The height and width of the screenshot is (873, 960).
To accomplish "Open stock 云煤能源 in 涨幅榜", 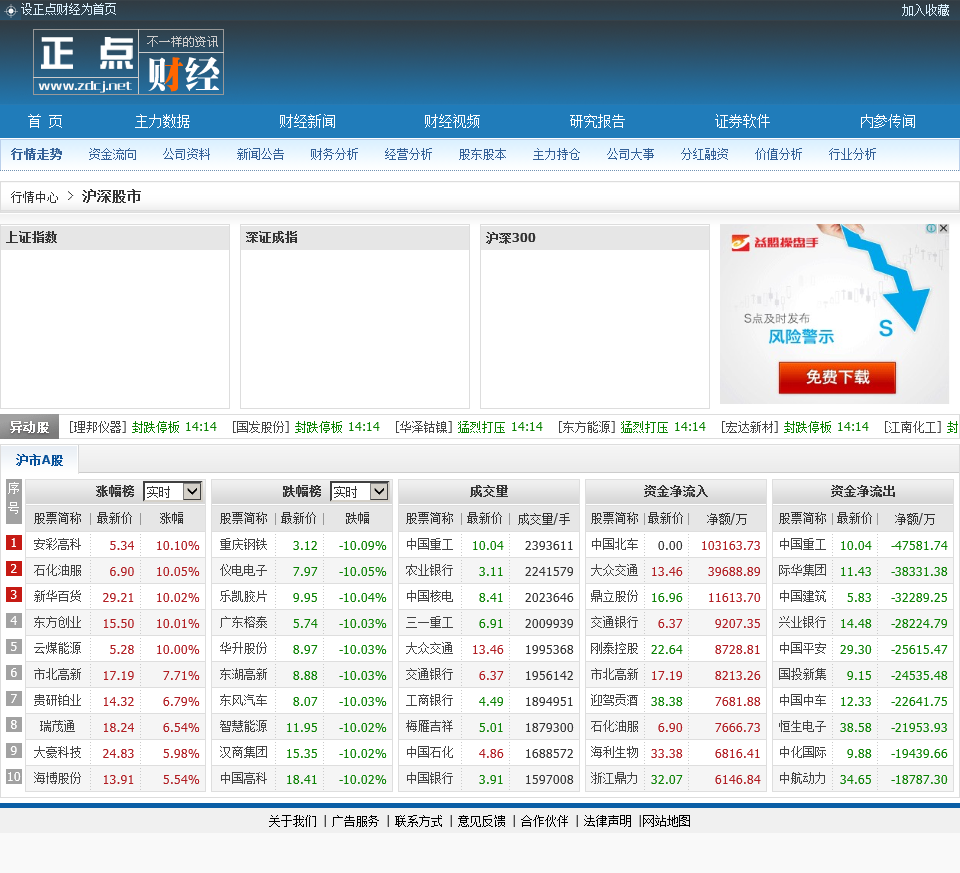I will [x=58, y=649].
